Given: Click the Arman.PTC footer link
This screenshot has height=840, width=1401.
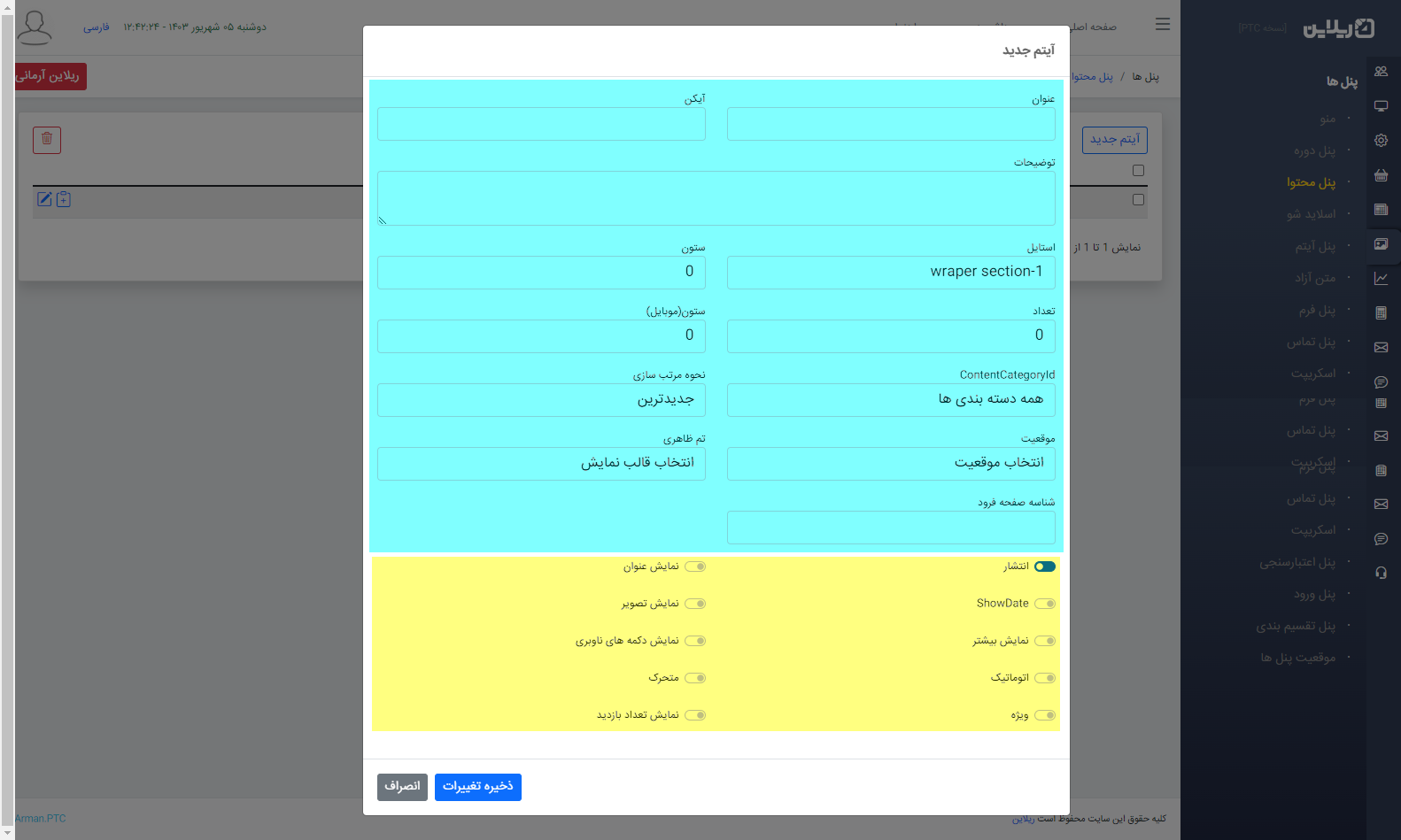Looking at the screenshot, I should coord(40,819).
